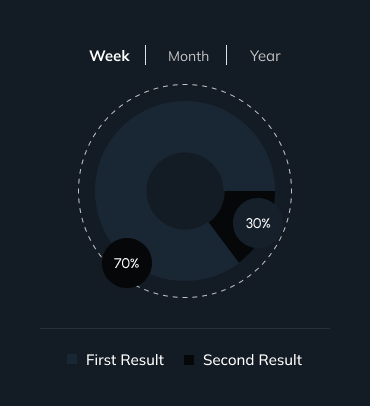370x406 pixels.
Task: Click the black 70% badge
Action: [x=127, y=263]
